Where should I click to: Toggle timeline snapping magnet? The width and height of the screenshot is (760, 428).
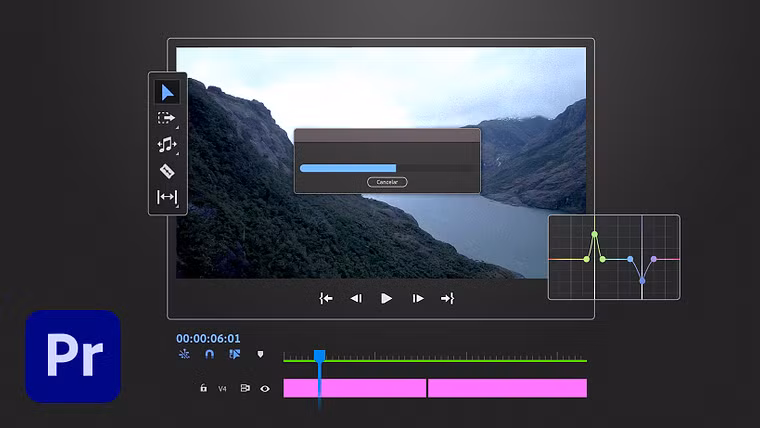tap(209, 354)
